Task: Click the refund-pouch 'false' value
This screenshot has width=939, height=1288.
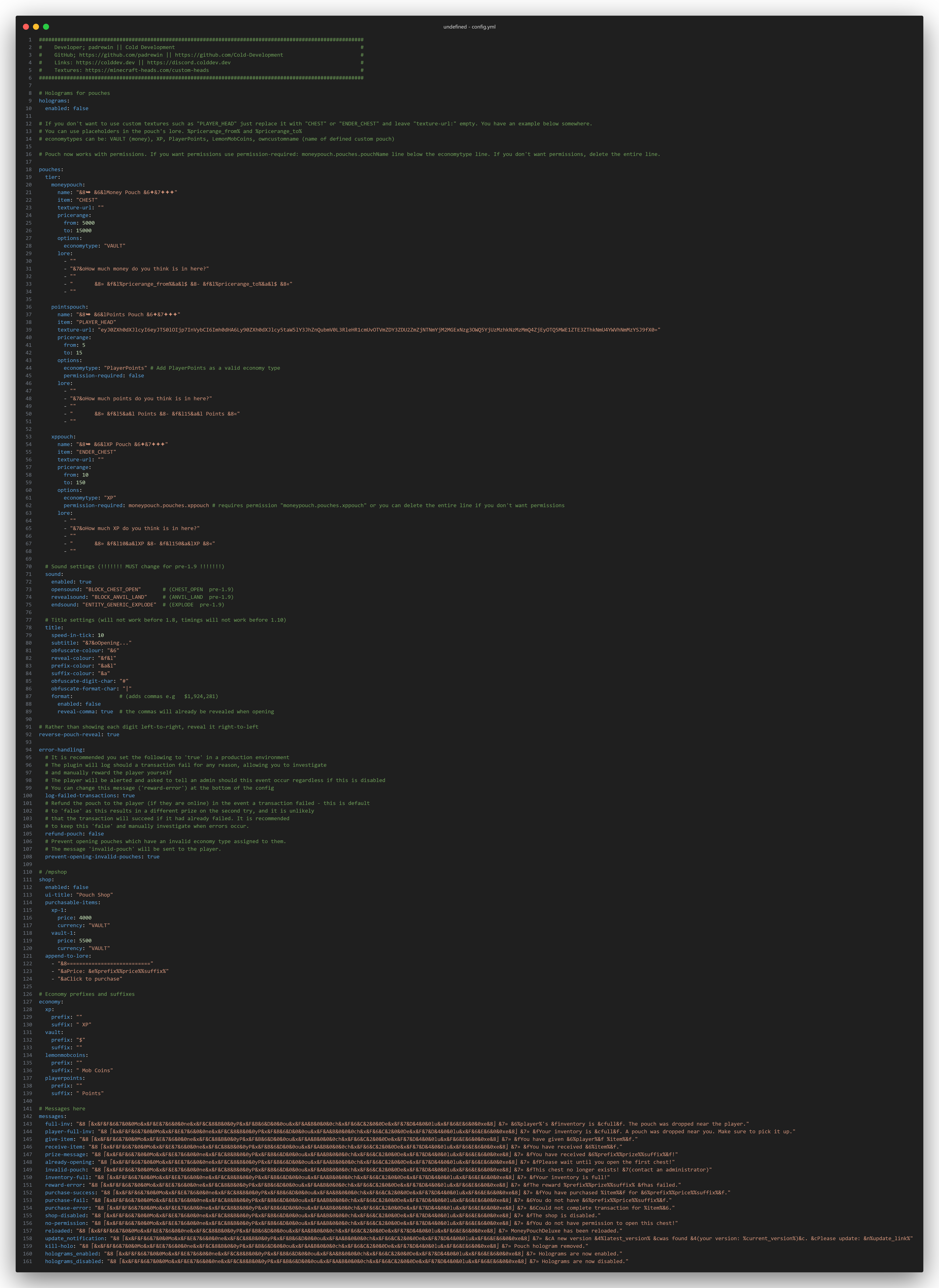Action: pyautogui.click(x=96, y=834)
